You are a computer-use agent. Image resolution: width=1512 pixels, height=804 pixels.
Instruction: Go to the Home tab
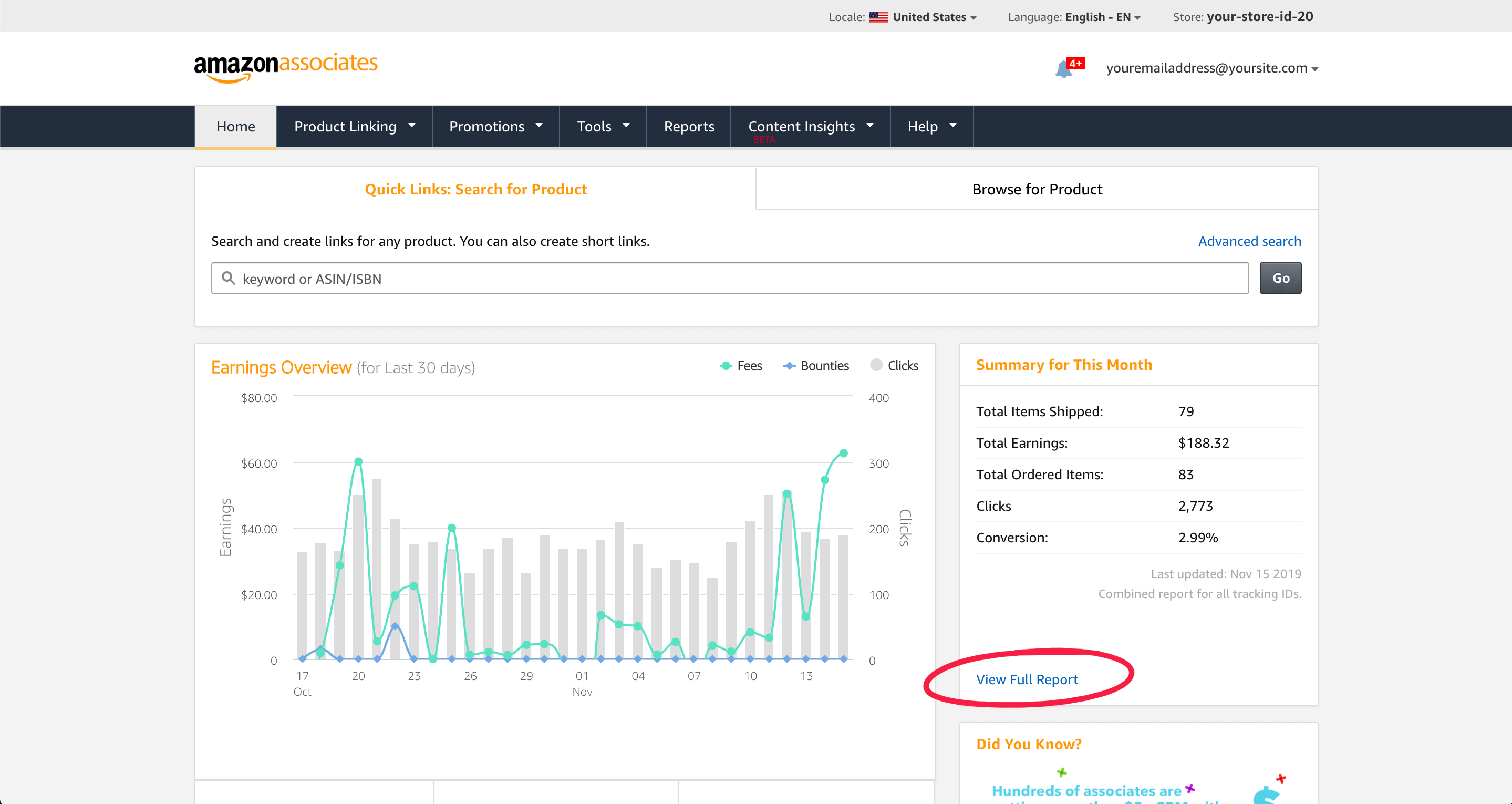click(x=236, y=126)
